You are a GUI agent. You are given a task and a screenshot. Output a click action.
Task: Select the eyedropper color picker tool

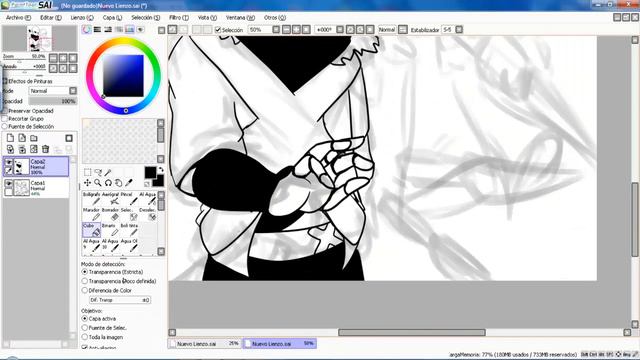129,183
